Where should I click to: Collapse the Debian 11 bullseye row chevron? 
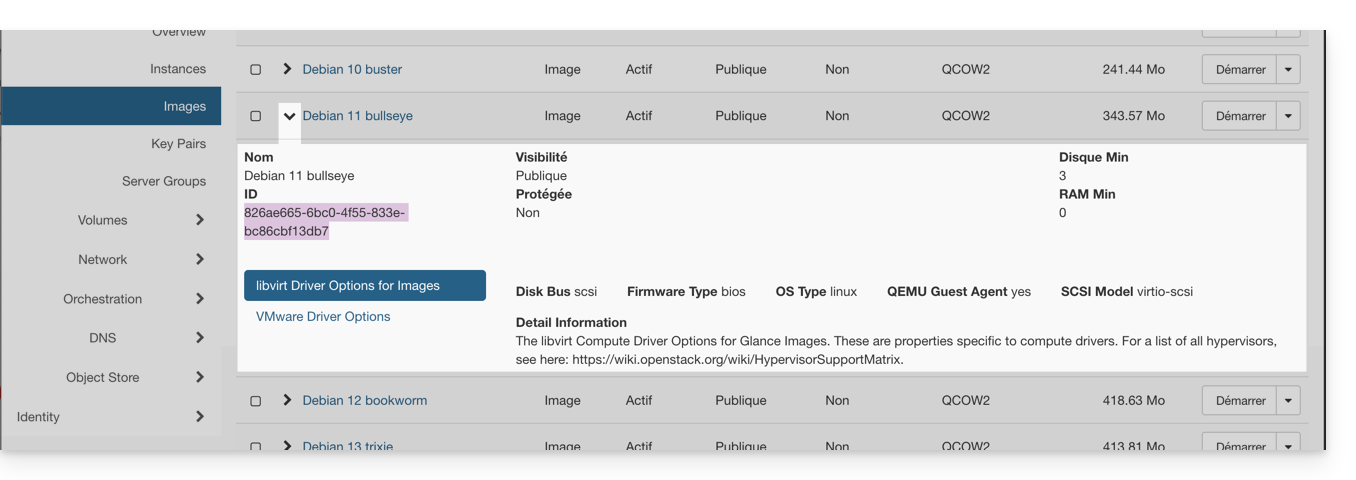(x=289, y=116)
